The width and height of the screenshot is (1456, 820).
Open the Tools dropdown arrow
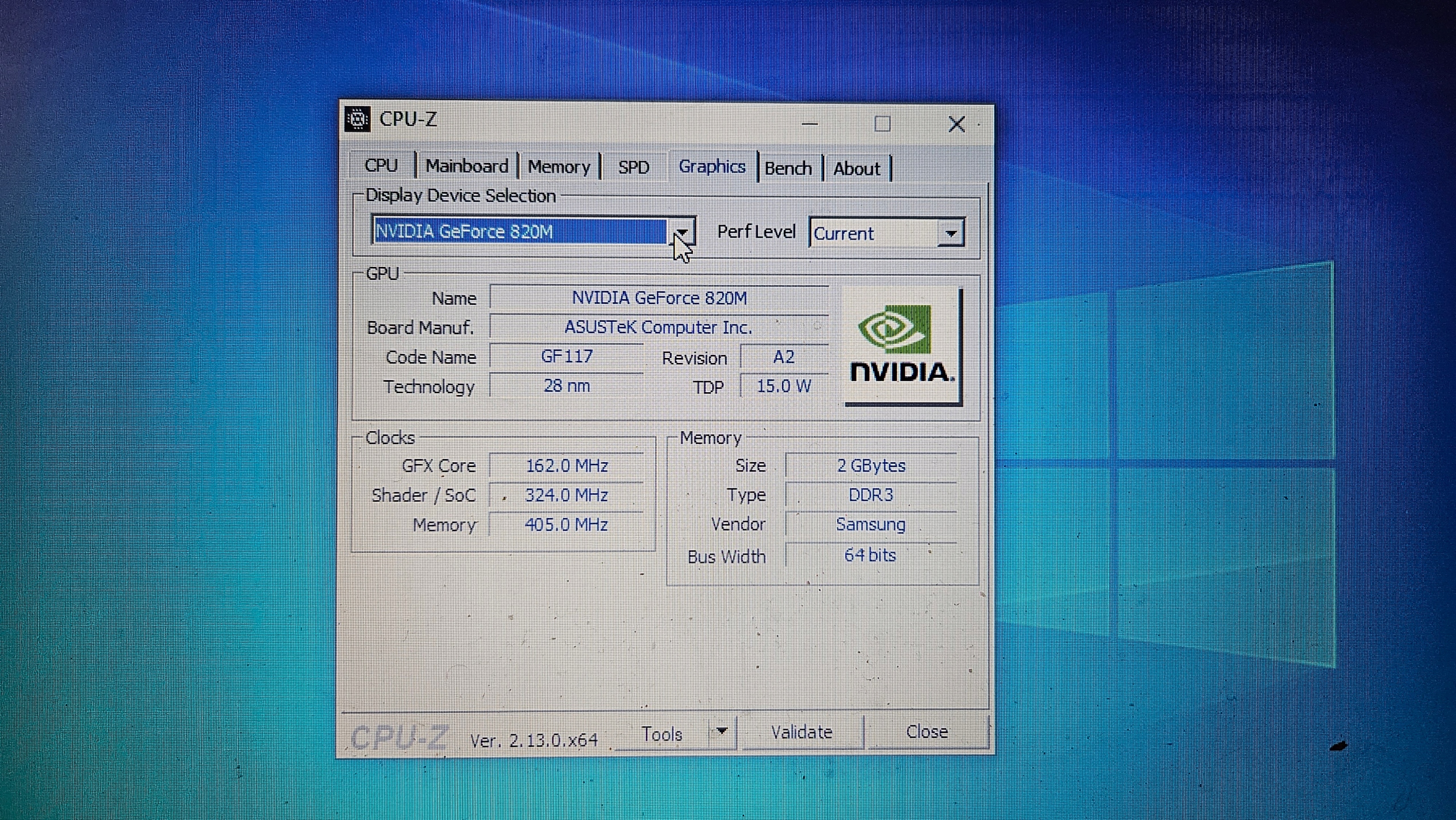[x=722, y=732]
